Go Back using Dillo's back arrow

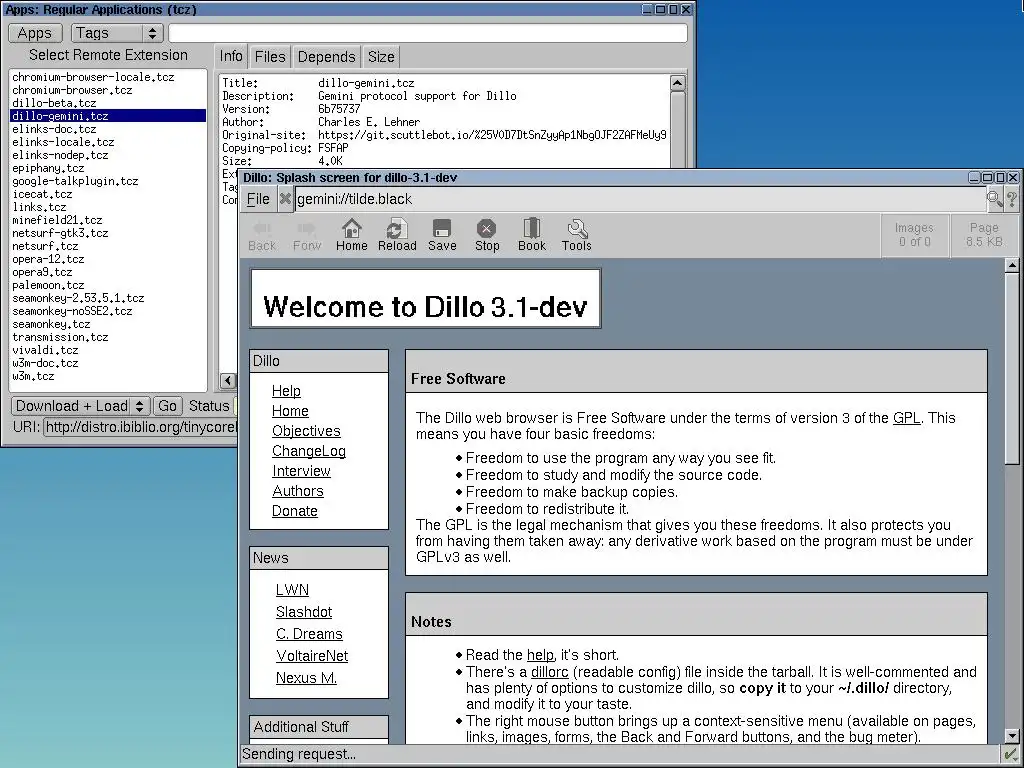pos(262,234)
